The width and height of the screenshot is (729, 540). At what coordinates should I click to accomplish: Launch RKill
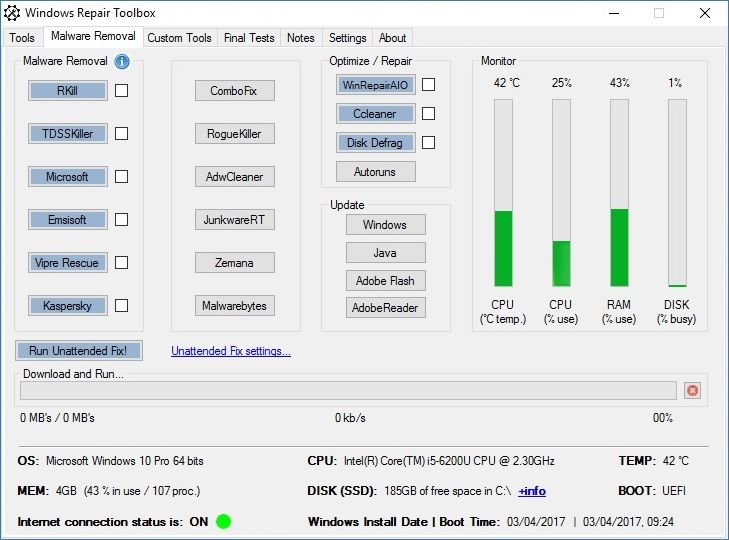coord(67,90)
